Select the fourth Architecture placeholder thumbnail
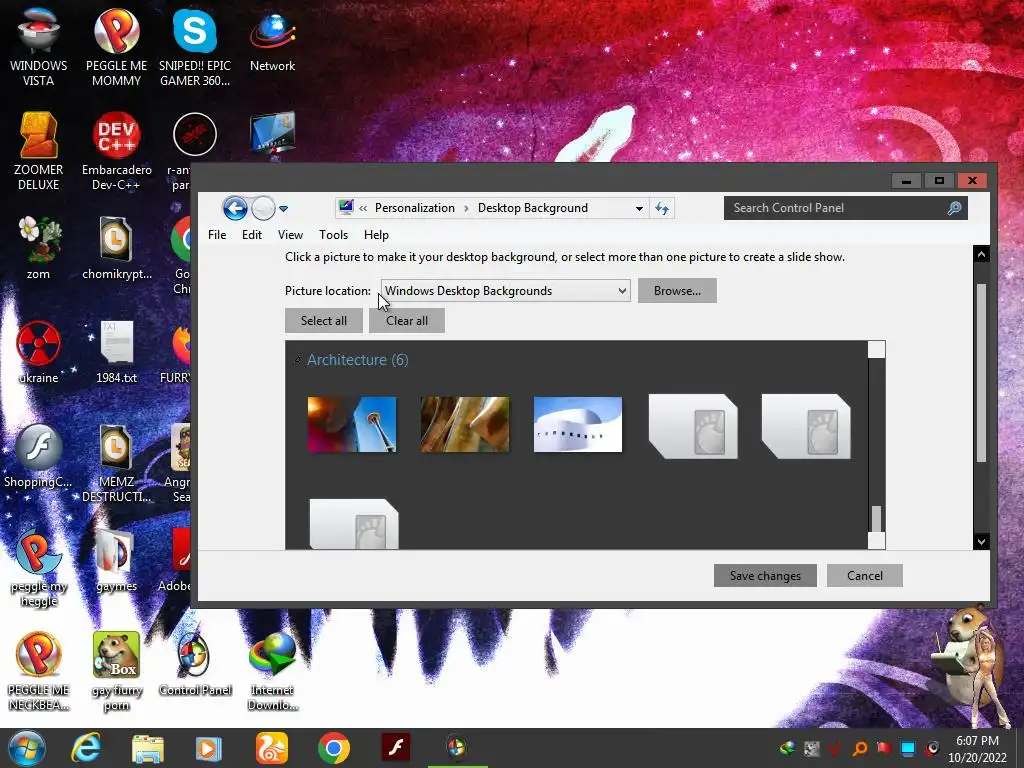The image size is (1024, 768). coord(693,426)
